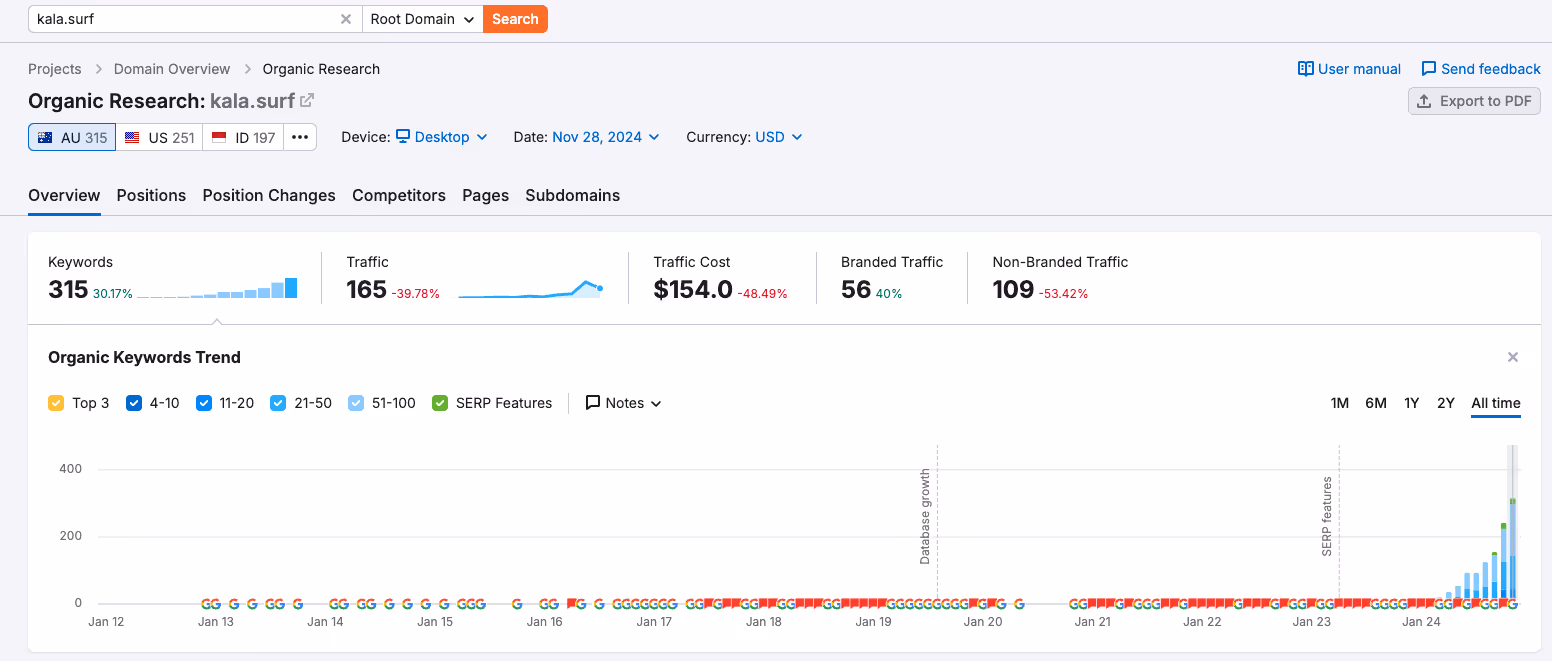
Task: Click the Non-Branded Traffic value 109
Action: (1013, 290)
